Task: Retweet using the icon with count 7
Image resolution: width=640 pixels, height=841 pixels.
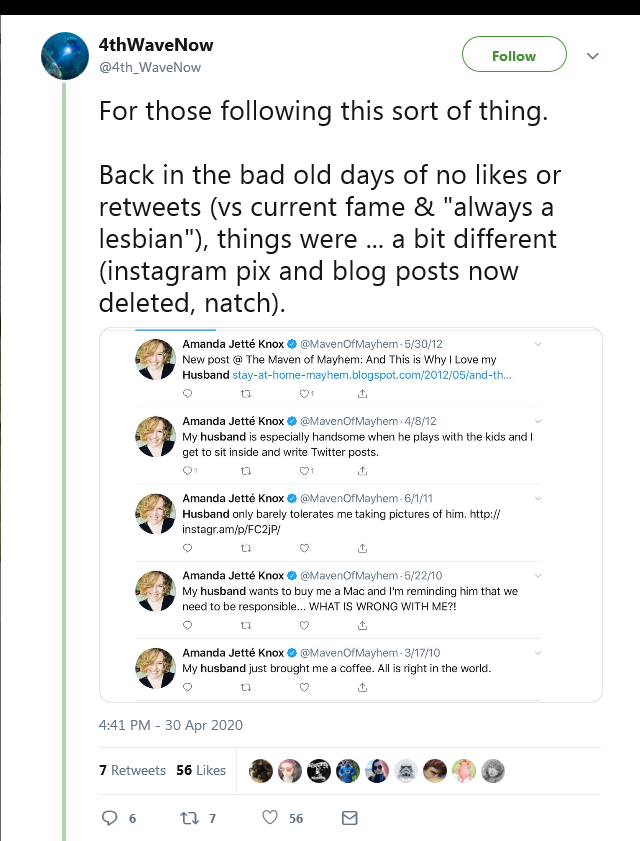Action: (189, 818)
